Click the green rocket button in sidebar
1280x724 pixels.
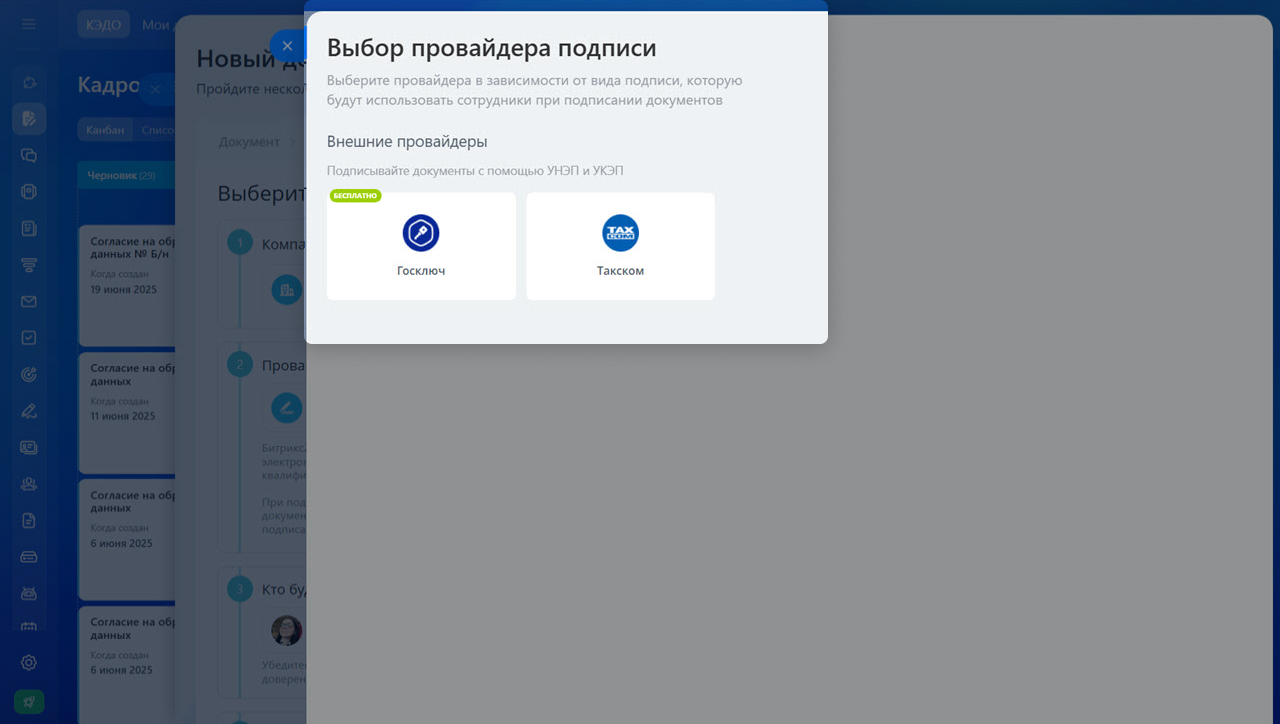click(x=29, y=701)
